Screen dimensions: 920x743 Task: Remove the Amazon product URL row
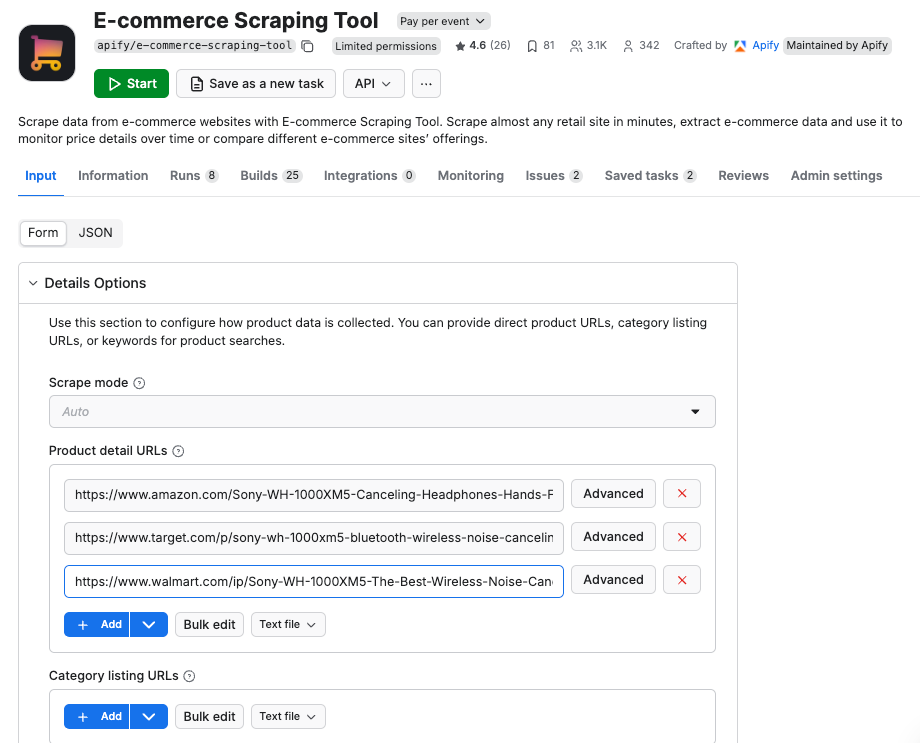point(682,494)
